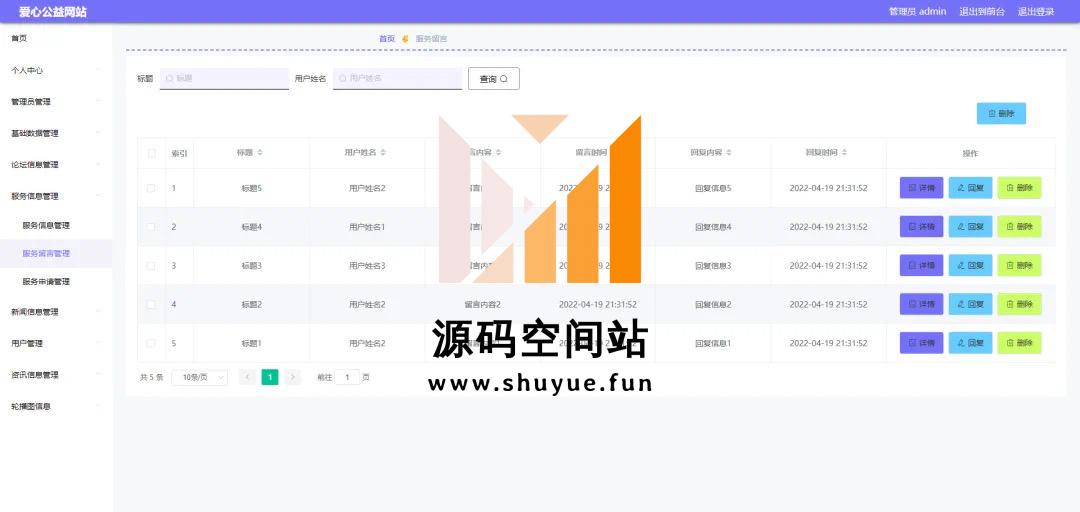Toggle the select-all checkbox in table header
This screenshot has height=512, width=1080.
[152, 153]
